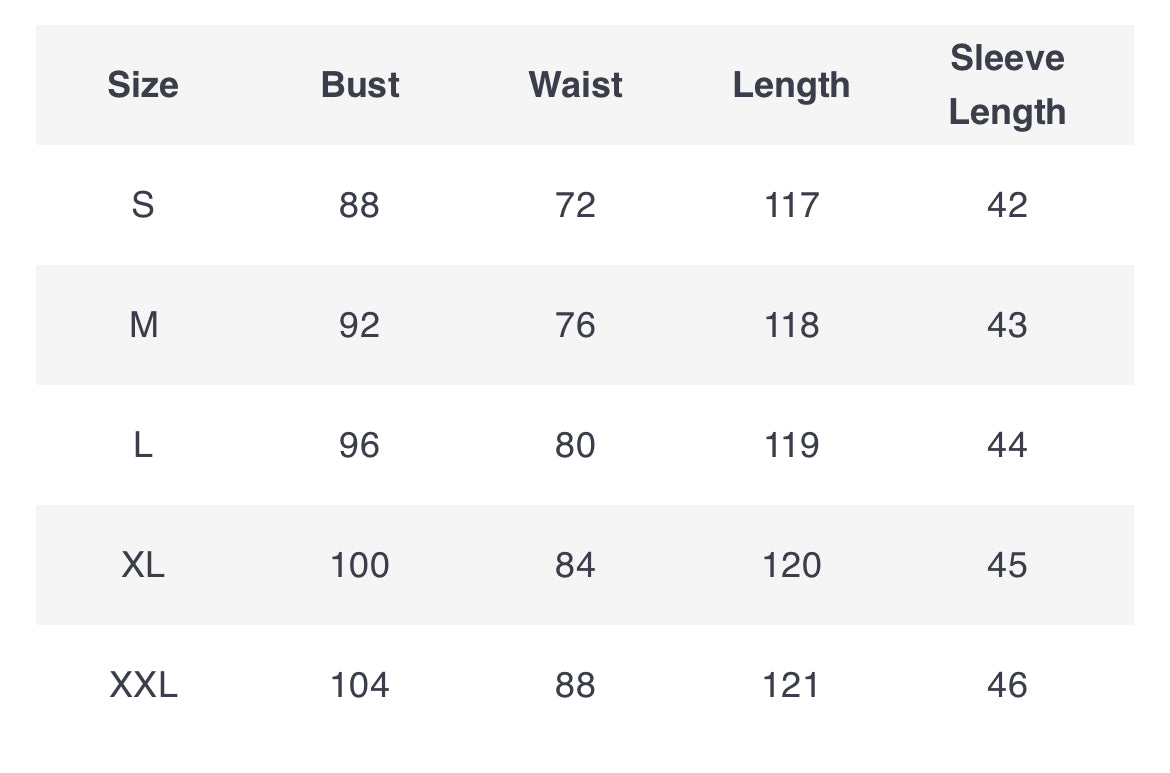Screen dimensions: 1170x773
Task: Click the Waist column header
Action: [575, 85]
